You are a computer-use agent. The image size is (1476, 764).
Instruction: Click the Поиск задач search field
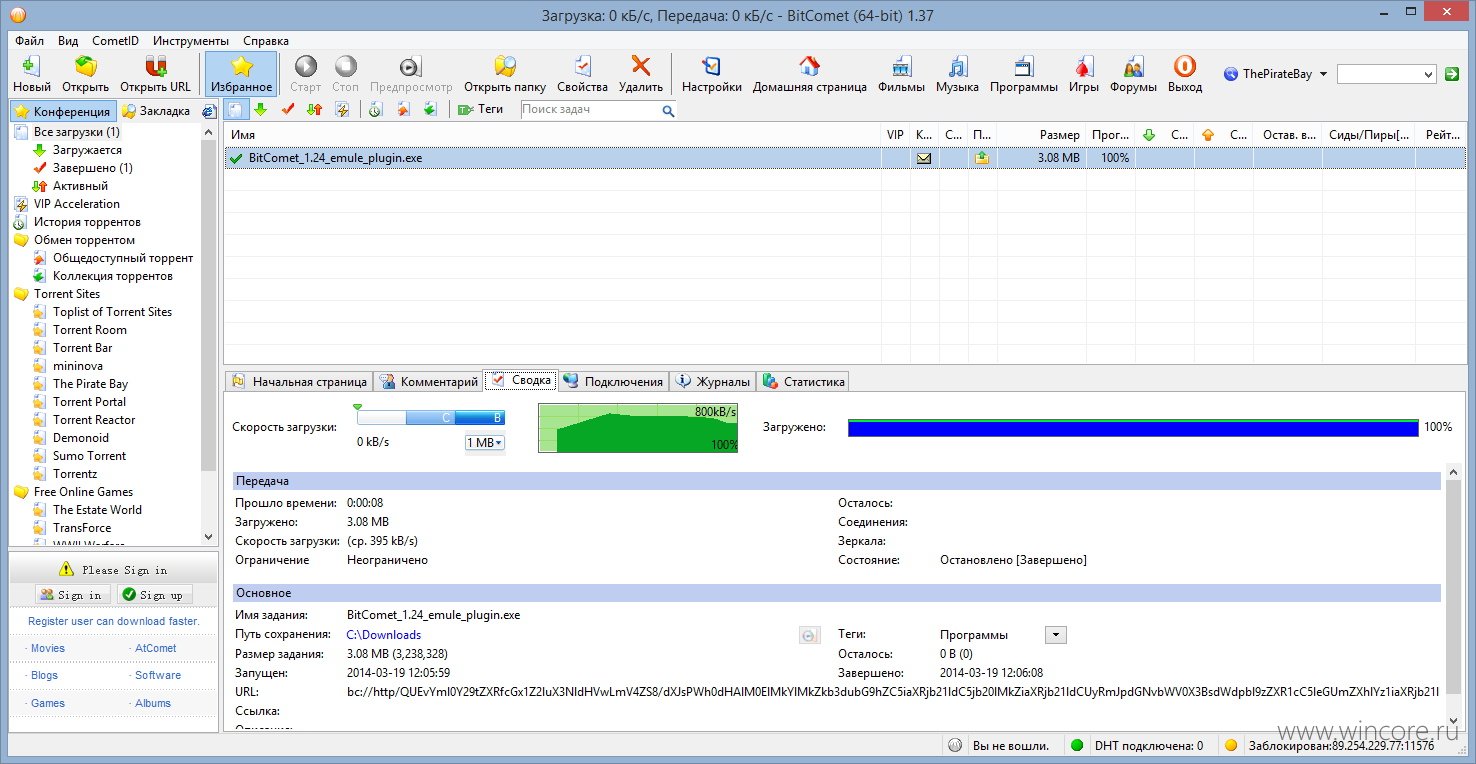click(590, 110)
